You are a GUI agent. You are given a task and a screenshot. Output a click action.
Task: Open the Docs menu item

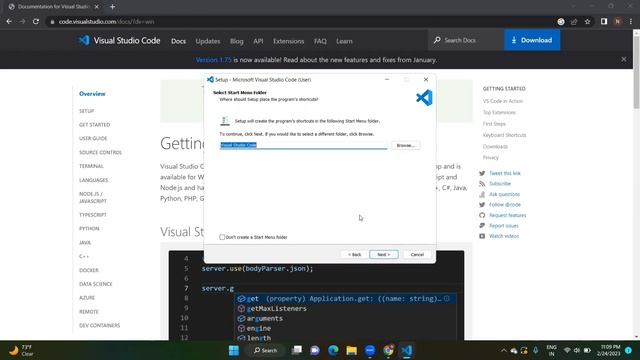click(178, 41)
